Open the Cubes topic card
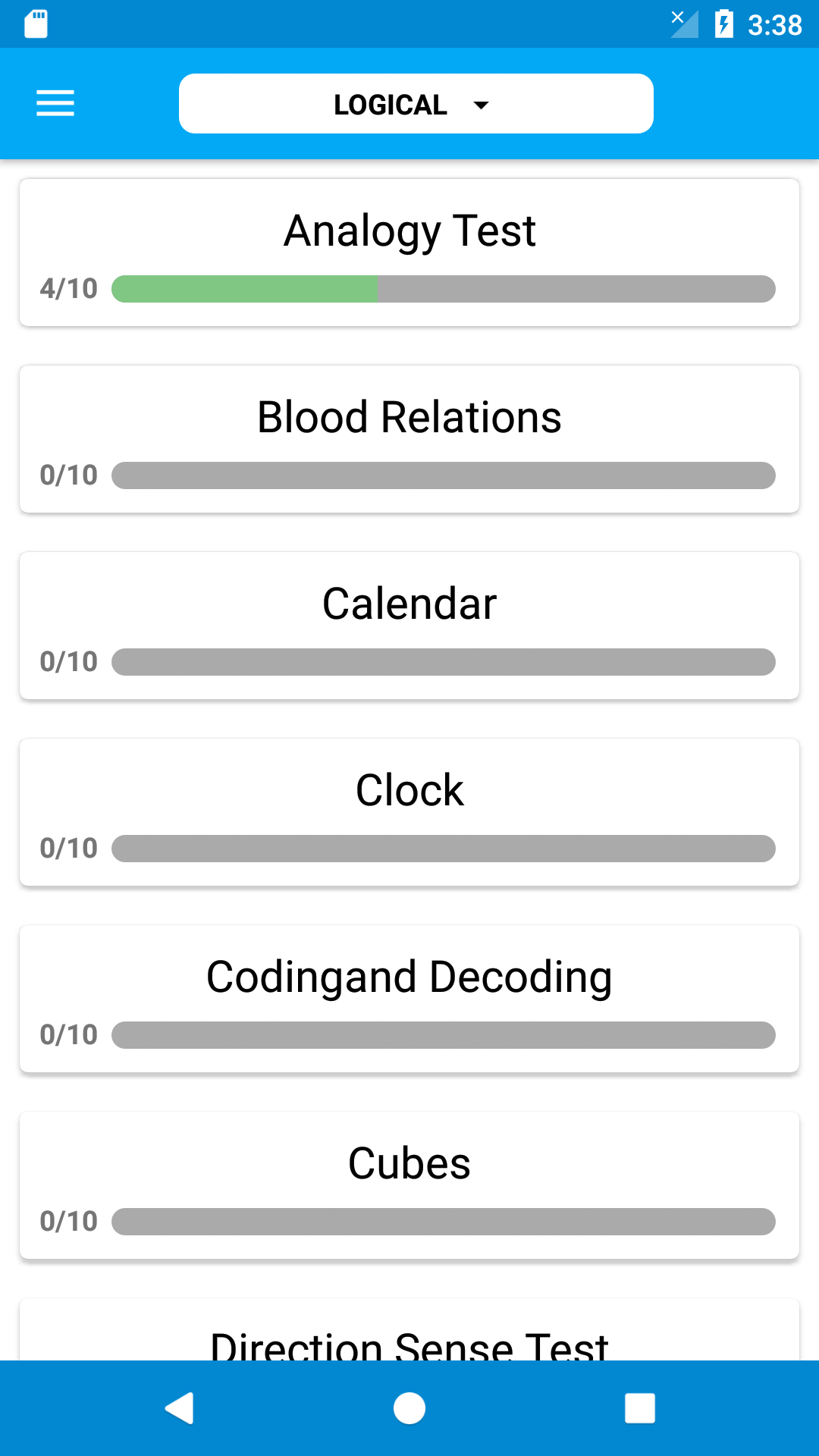Viewport: 819px width, 1456px height. (x=409, y=1185)
